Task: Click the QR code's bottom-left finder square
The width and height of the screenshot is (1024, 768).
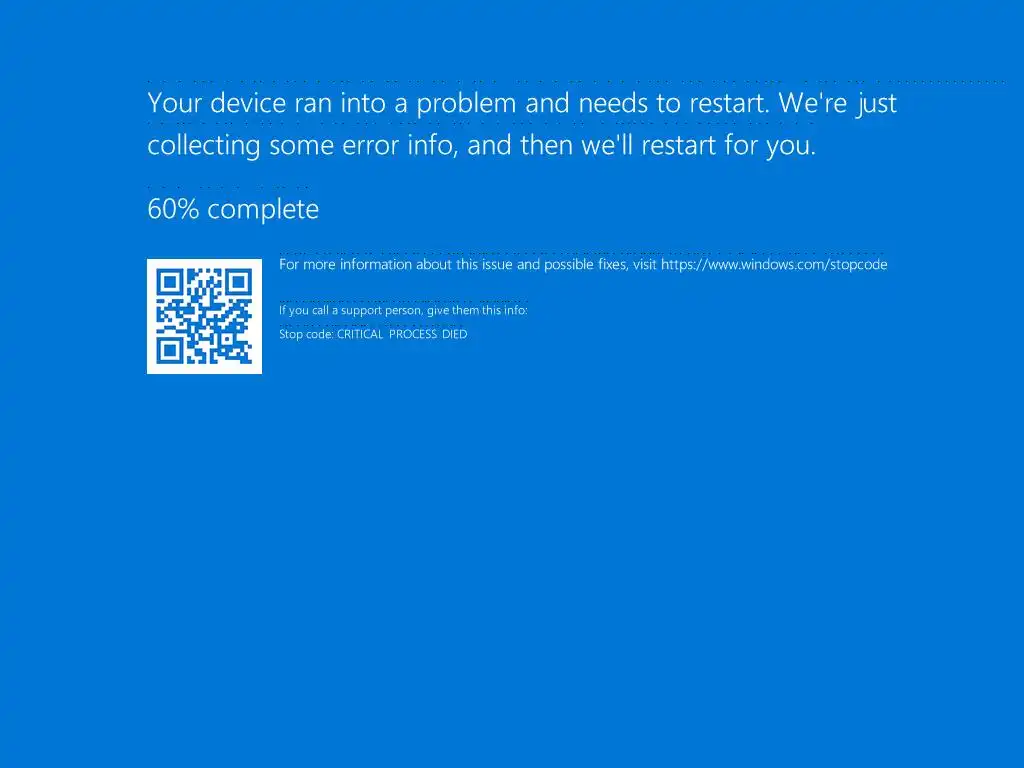Action: [x=170, y=351]
